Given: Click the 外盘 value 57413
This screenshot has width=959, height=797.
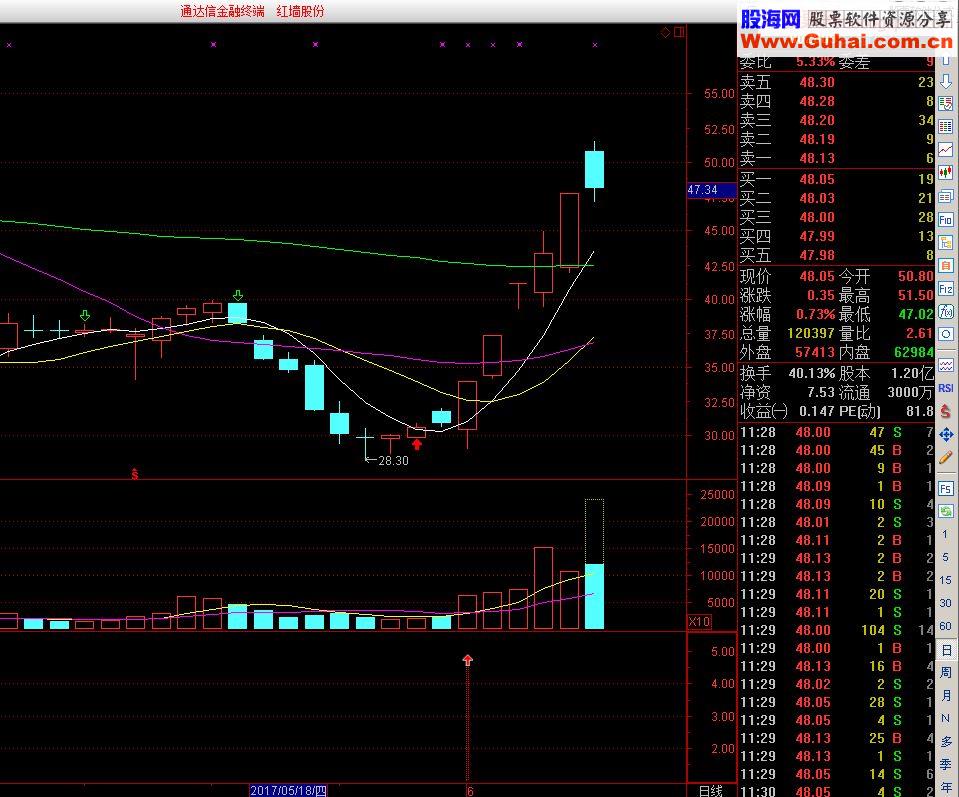Looking at the screenshot, I should tap(815, 352).
